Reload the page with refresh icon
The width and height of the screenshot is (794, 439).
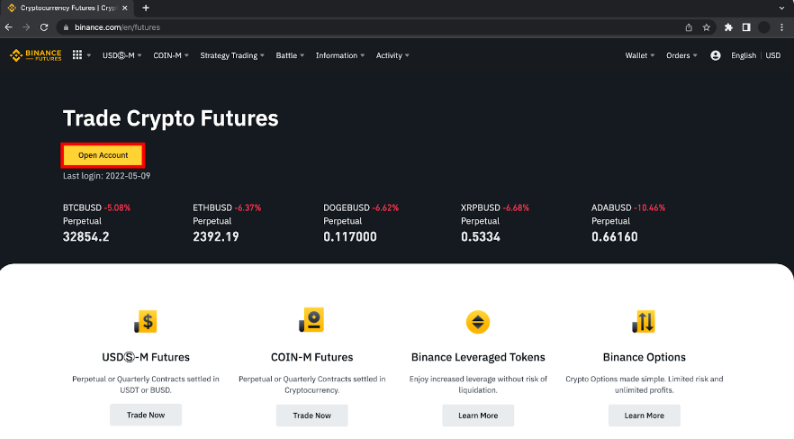click(x=44, y=27)
